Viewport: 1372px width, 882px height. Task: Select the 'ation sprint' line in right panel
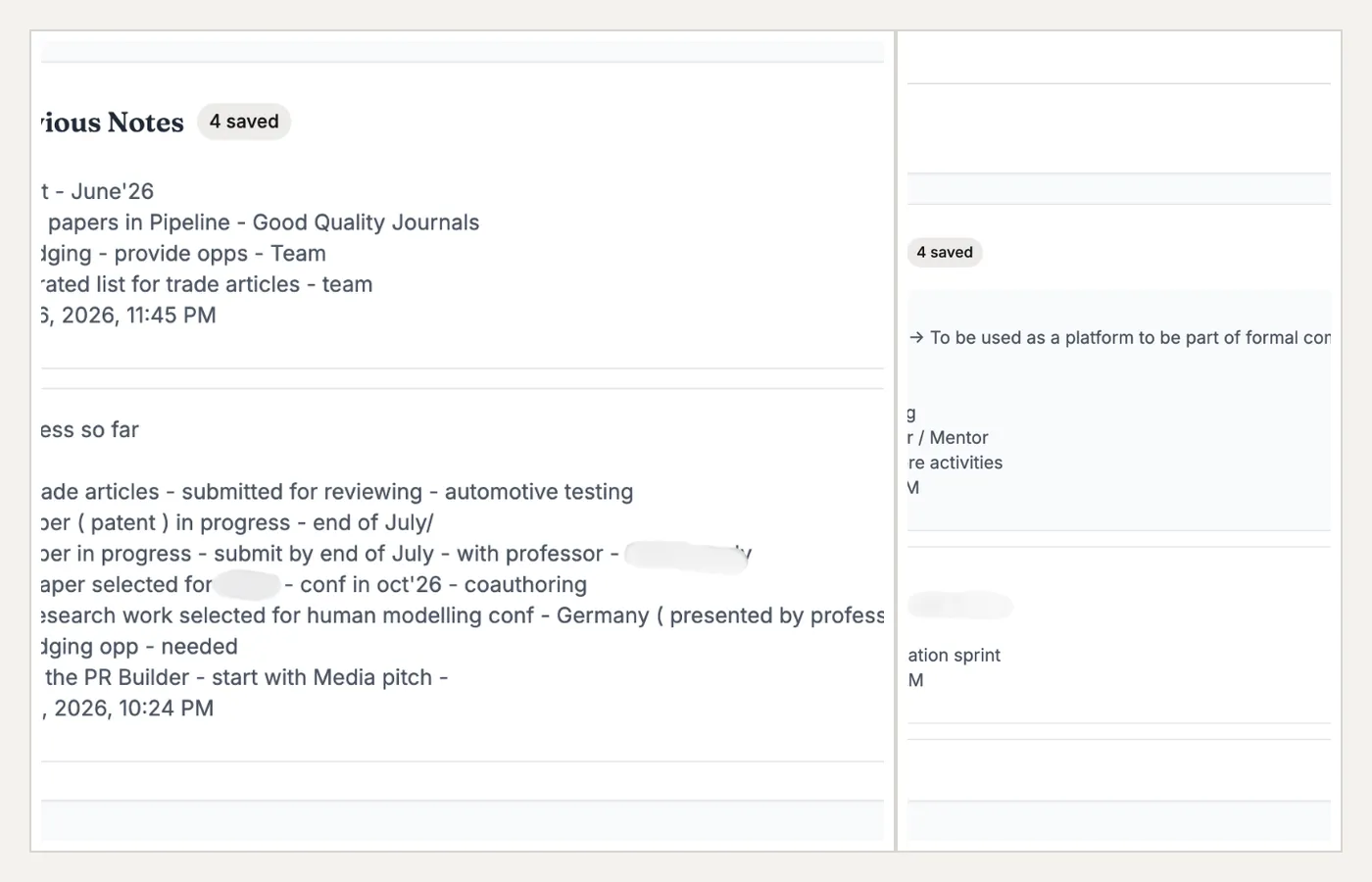pyautogui.click(x=955, y=656)
